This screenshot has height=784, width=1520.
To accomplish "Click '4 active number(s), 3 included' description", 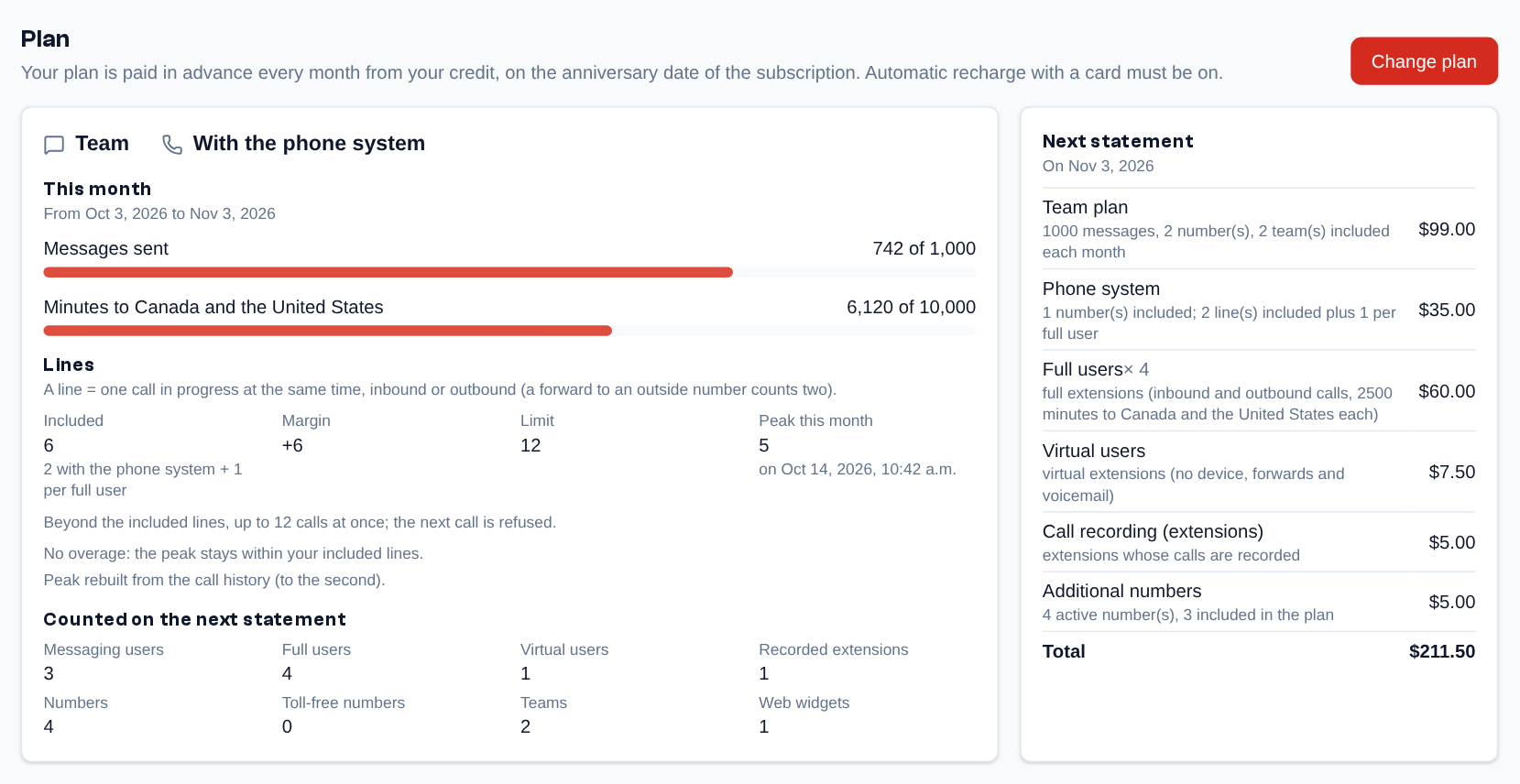I will [x=1187, y=615].
